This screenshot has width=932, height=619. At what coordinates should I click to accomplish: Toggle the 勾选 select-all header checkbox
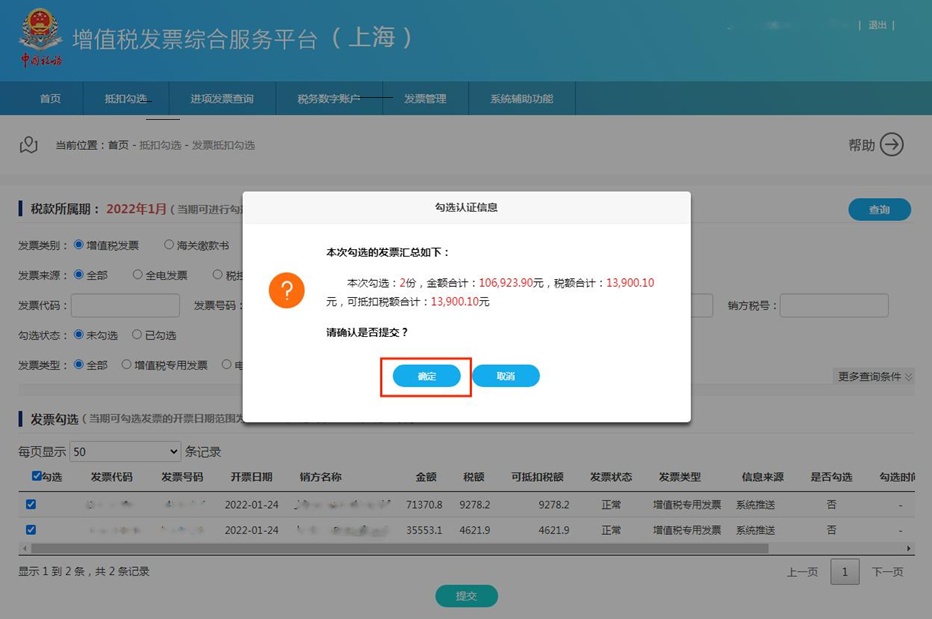(37, 477)
